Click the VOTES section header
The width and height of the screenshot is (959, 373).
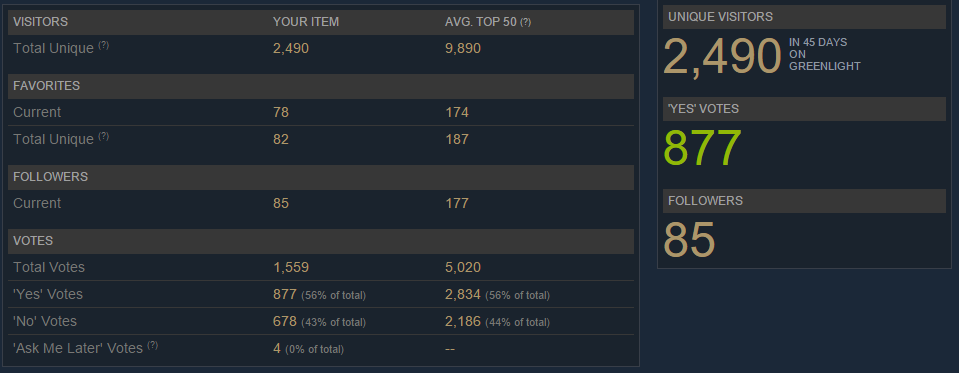[33, 241]
